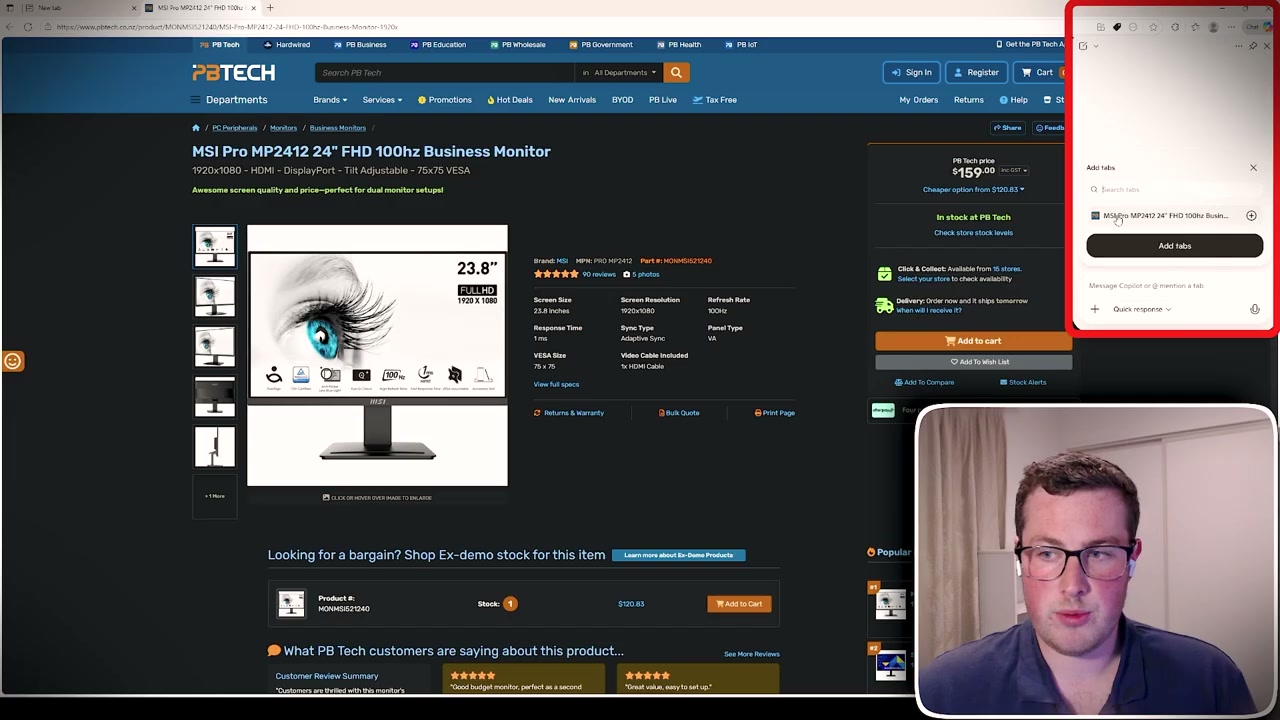View full specs
The height and width of the screenshot is (720, 1280).
(x=556, y=384)
